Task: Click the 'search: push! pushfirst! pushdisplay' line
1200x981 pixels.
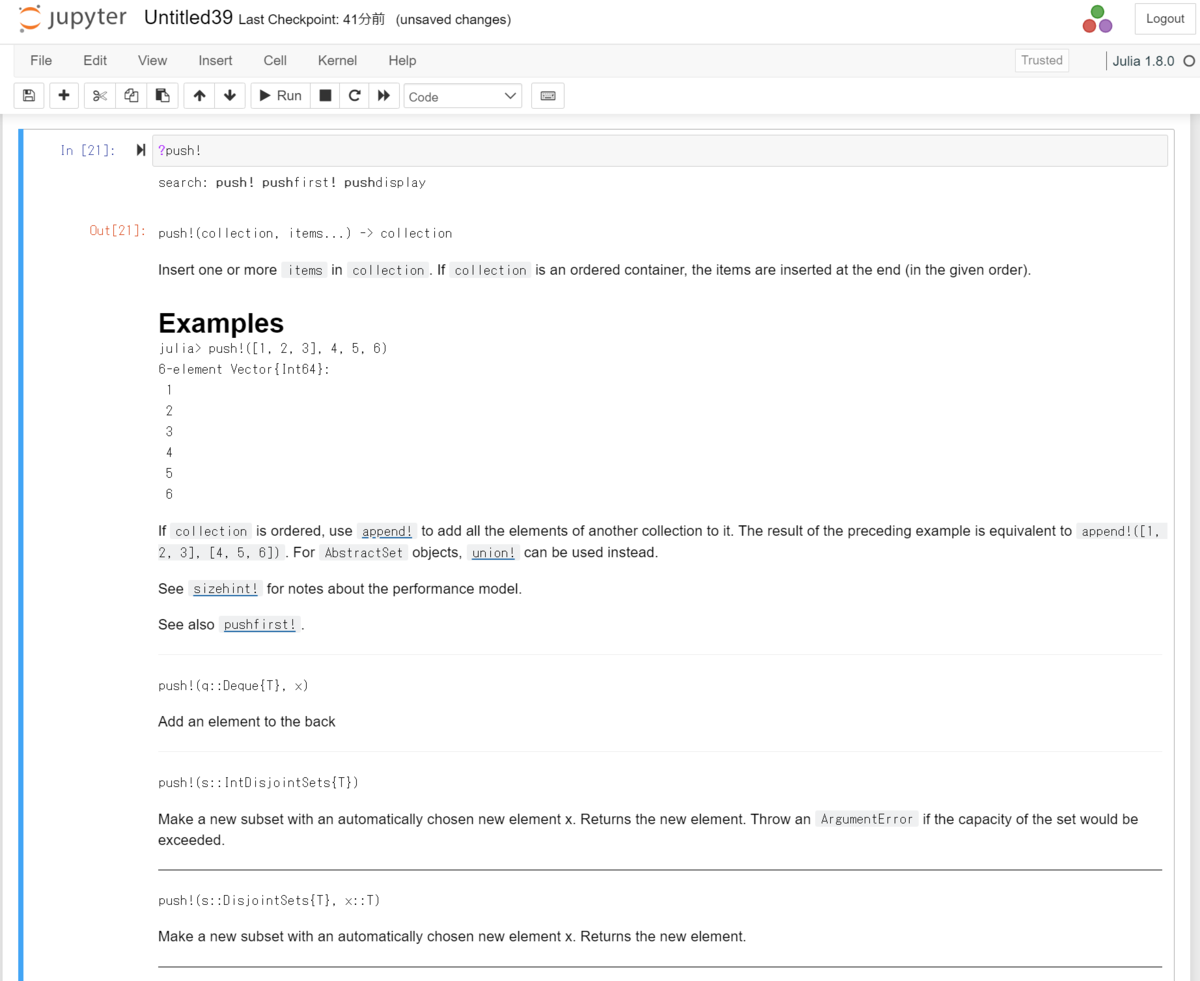Action: point(292,183)
